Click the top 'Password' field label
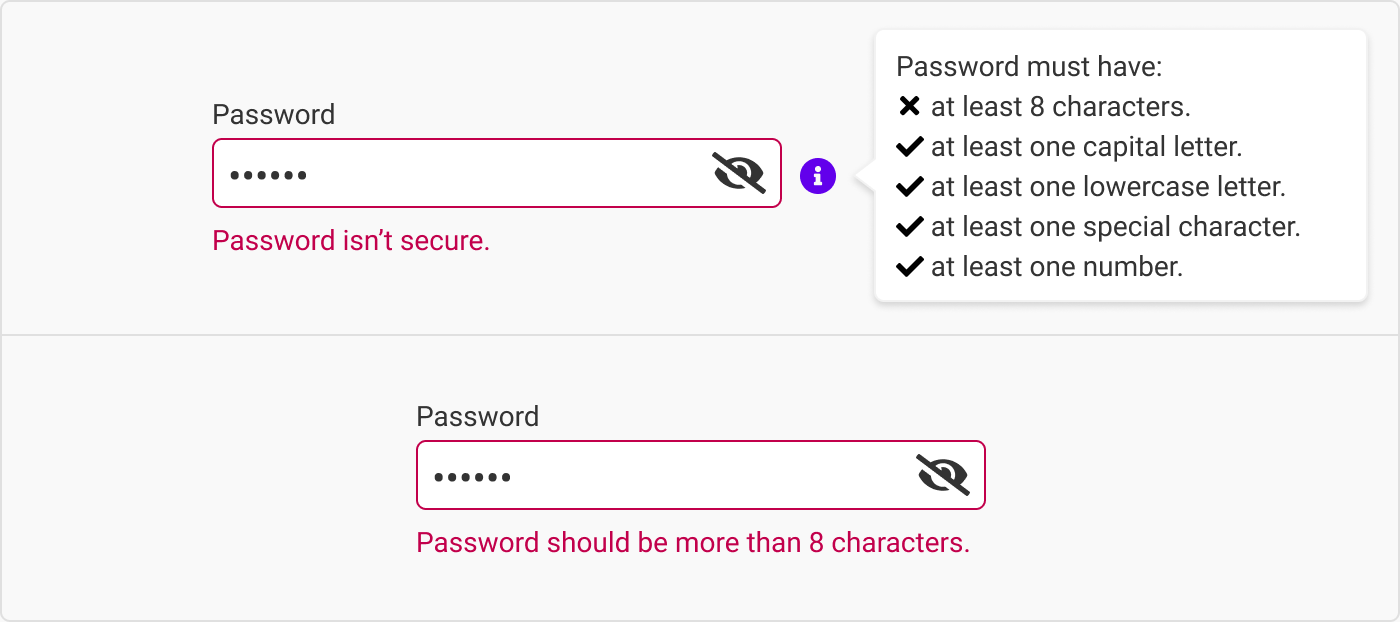The width and height of the screenshot is (1400, 622). (273, 114)
